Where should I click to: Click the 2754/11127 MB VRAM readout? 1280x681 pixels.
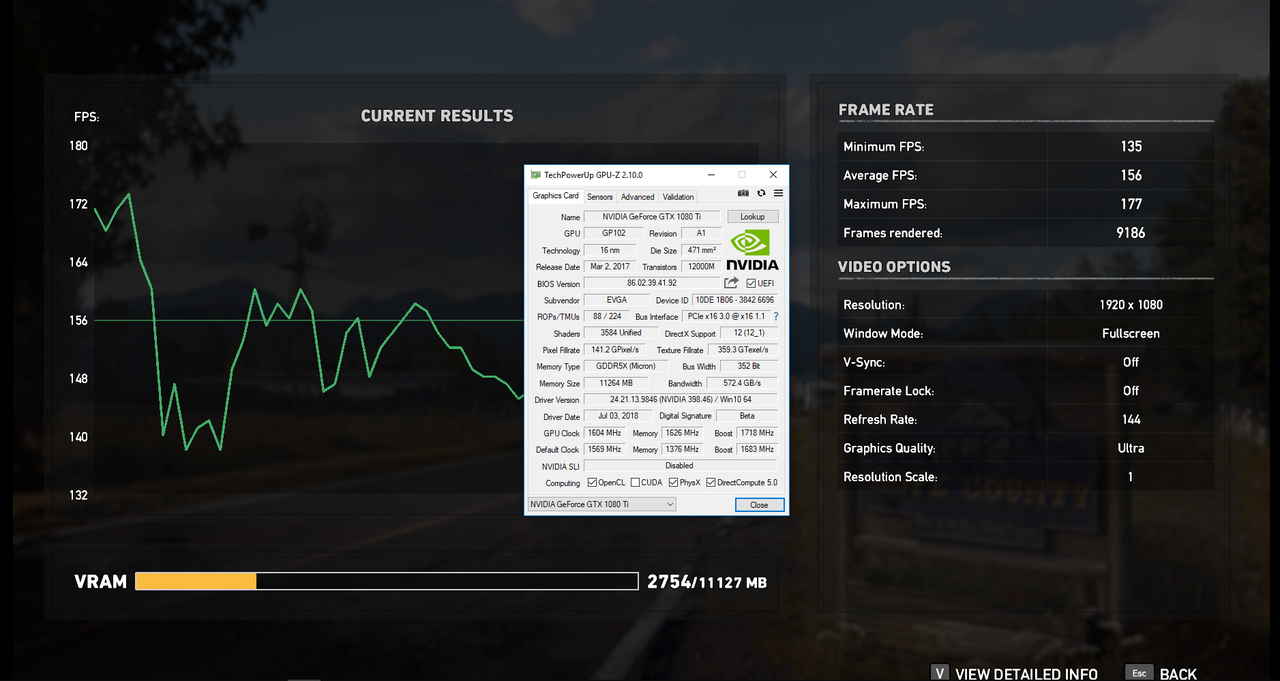coord(707,582)
